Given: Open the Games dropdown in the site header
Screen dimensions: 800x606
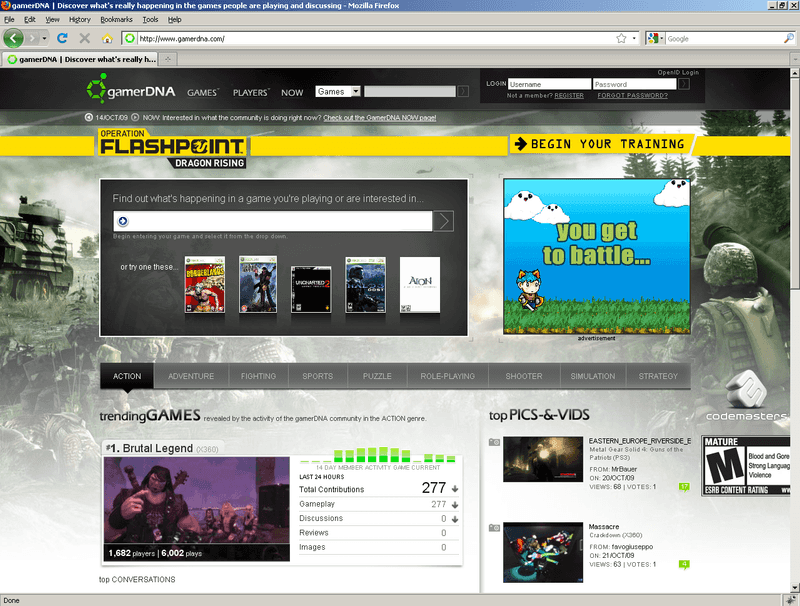Looking at the screenshot, I should point(338,92).
